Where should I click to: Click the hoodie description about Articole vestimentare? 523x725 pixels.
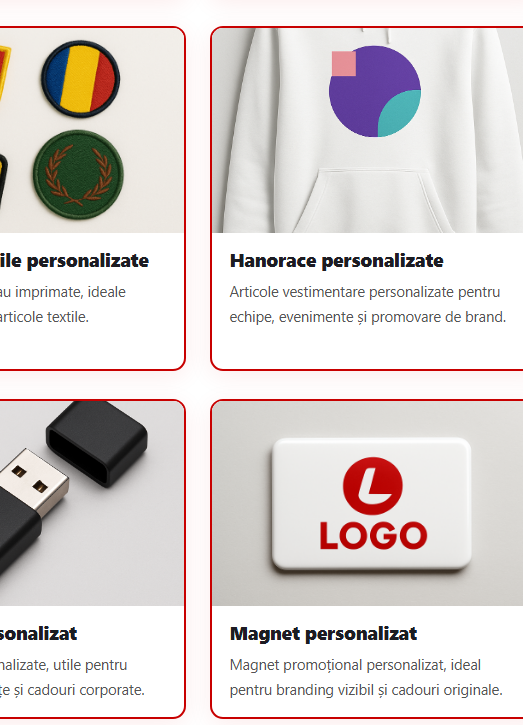(368, 304)
